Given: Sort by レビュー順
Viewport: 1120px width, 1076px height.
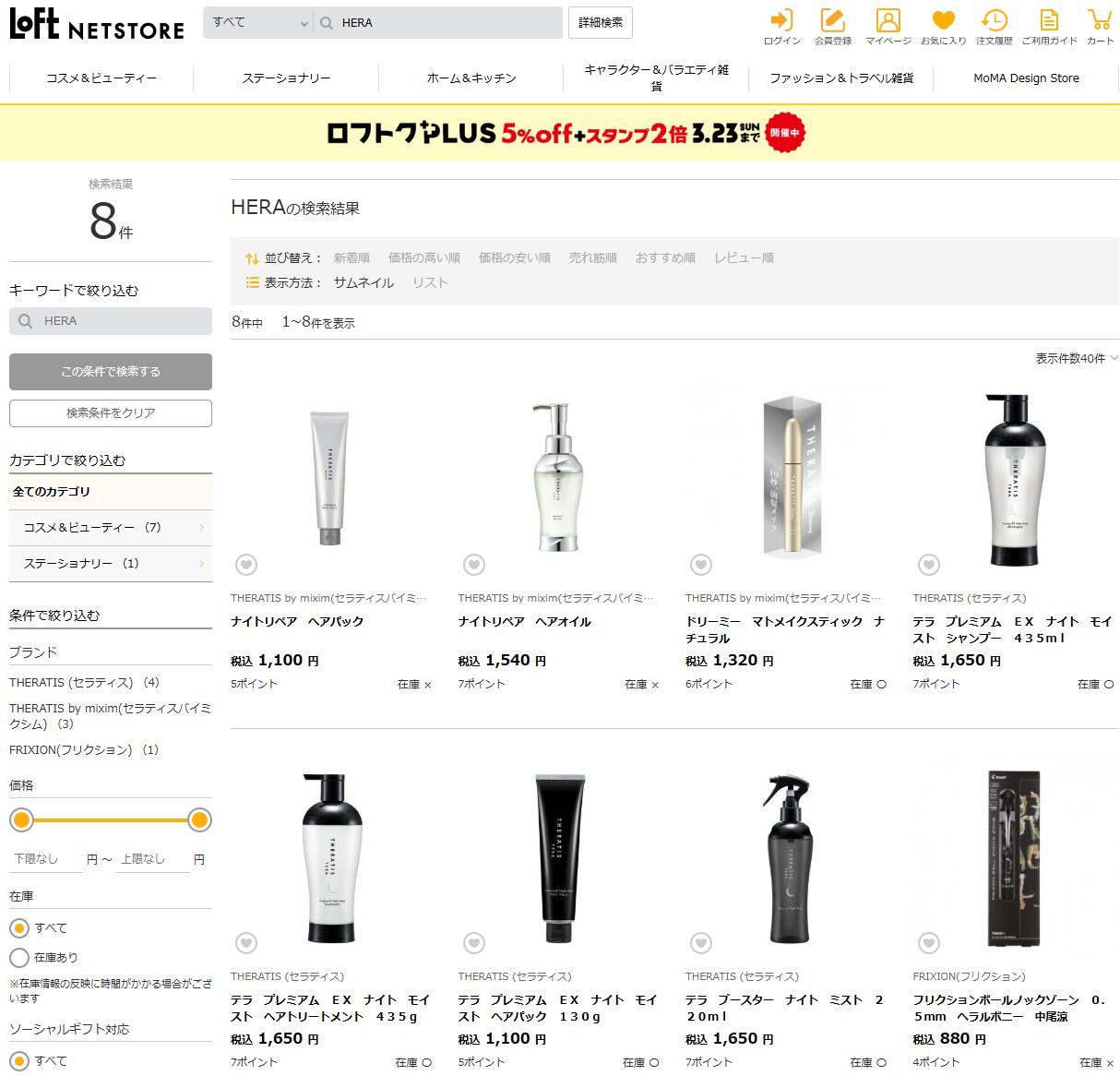Looking at the screenshot, I should (x=744, y=258).
